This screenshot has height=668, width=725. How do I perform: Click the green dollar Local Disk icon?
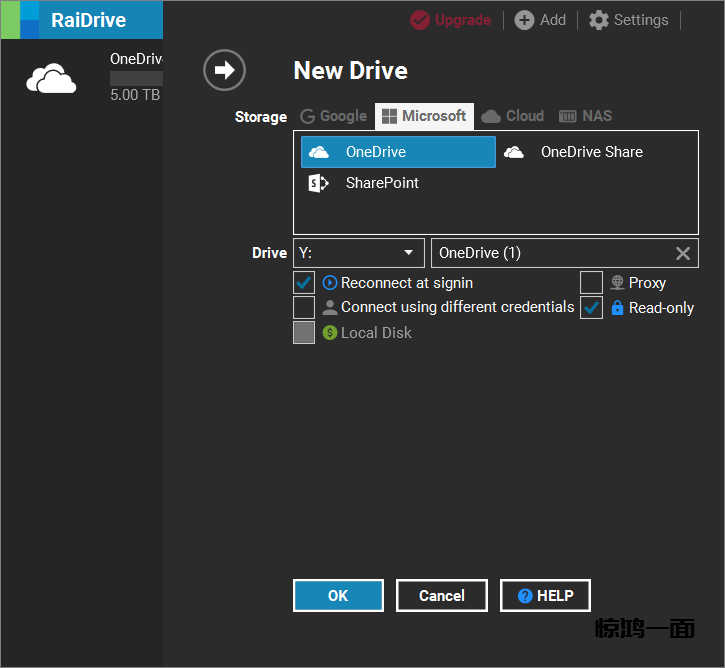330,332
